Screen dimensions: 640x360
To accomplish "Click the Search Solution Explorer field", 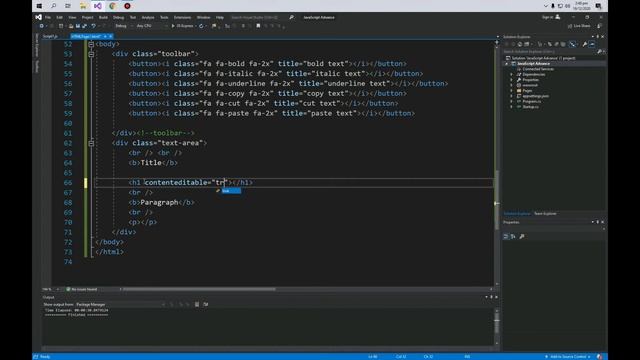I will [549, 52].
